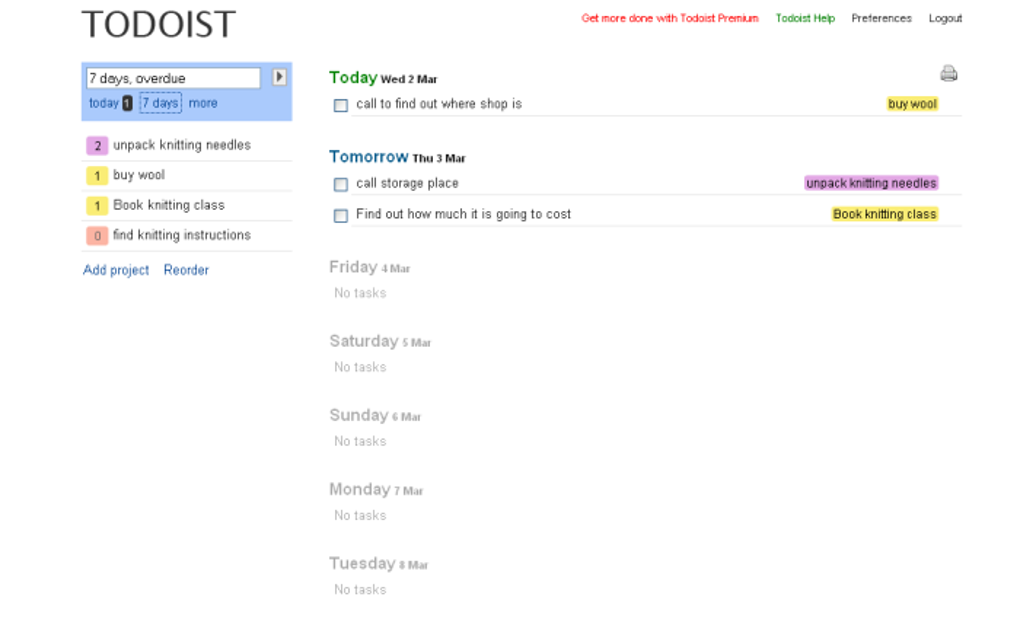The image size is (1020, 638).
Task: Open Todoist Help
Action: click(805, 18)
